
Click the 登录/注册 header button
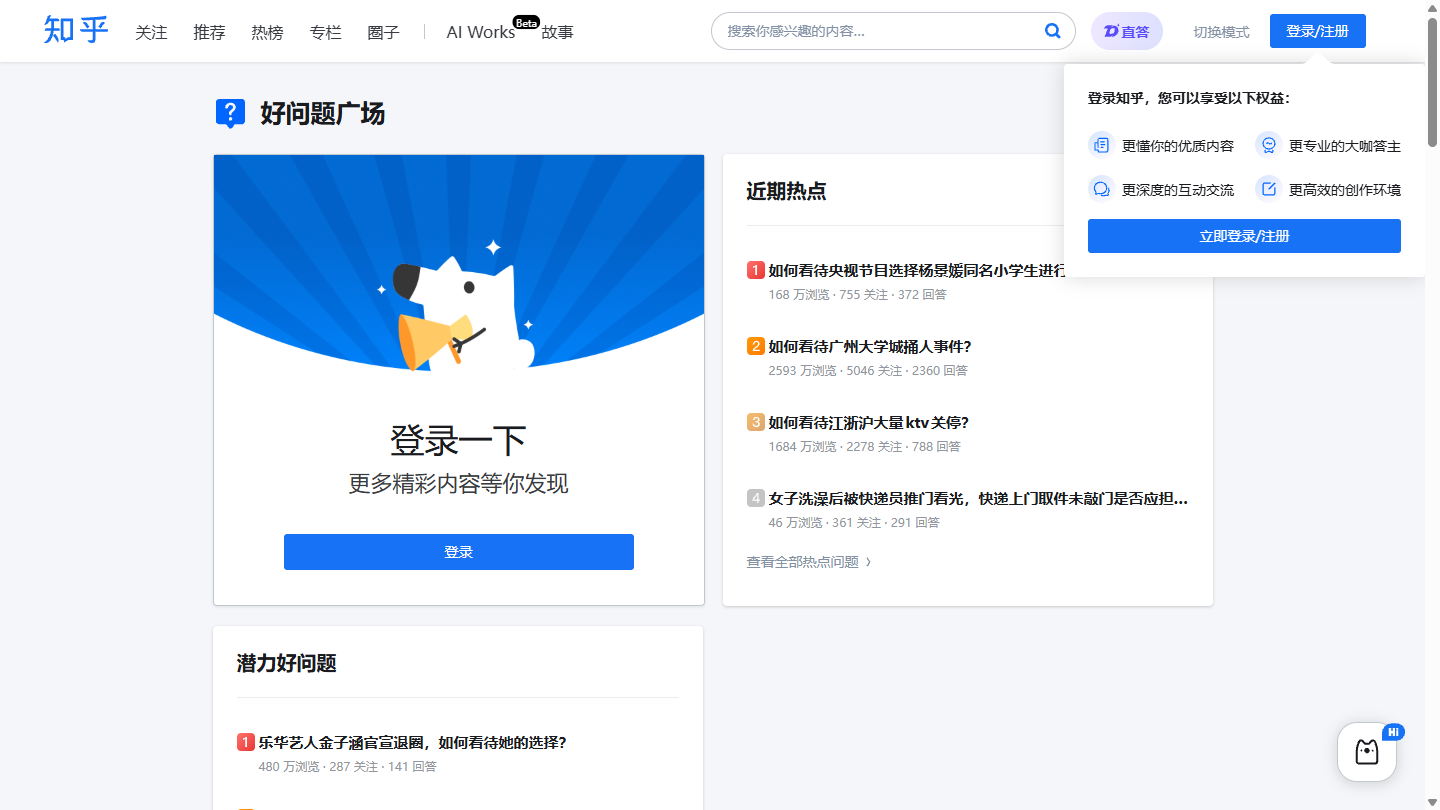(1317, 31)
